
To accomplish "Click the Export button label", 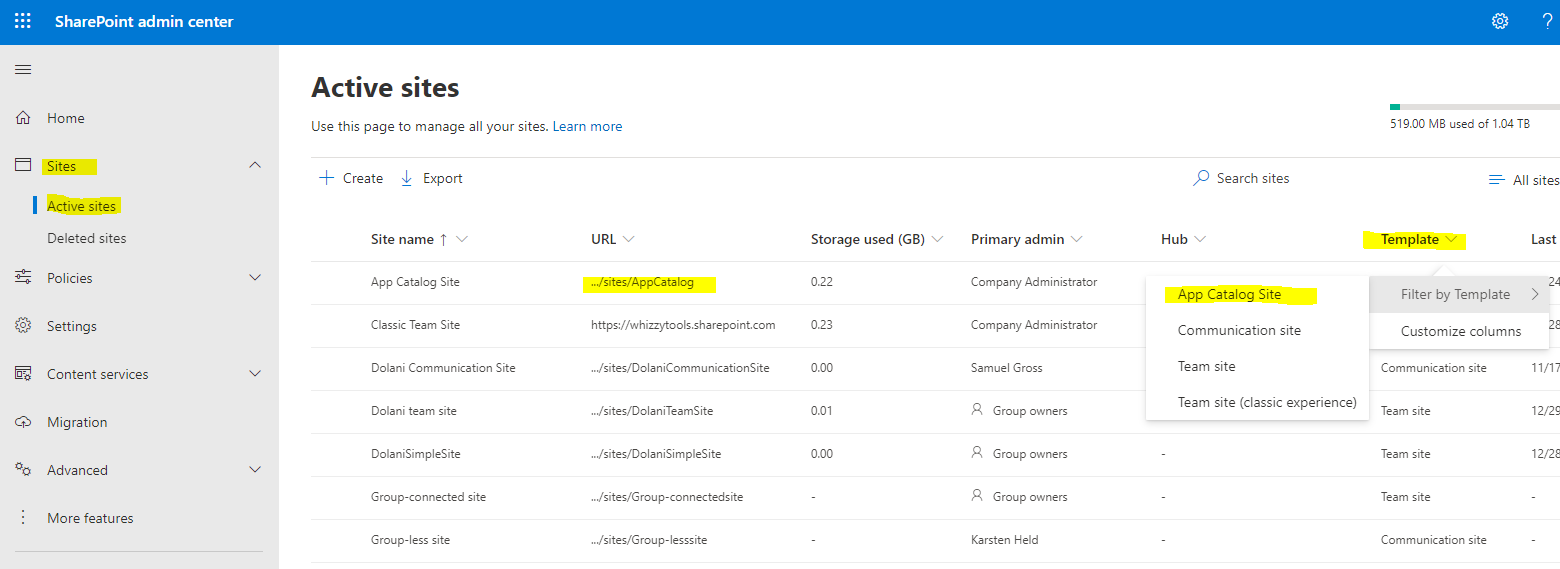I will coord(443,178).
